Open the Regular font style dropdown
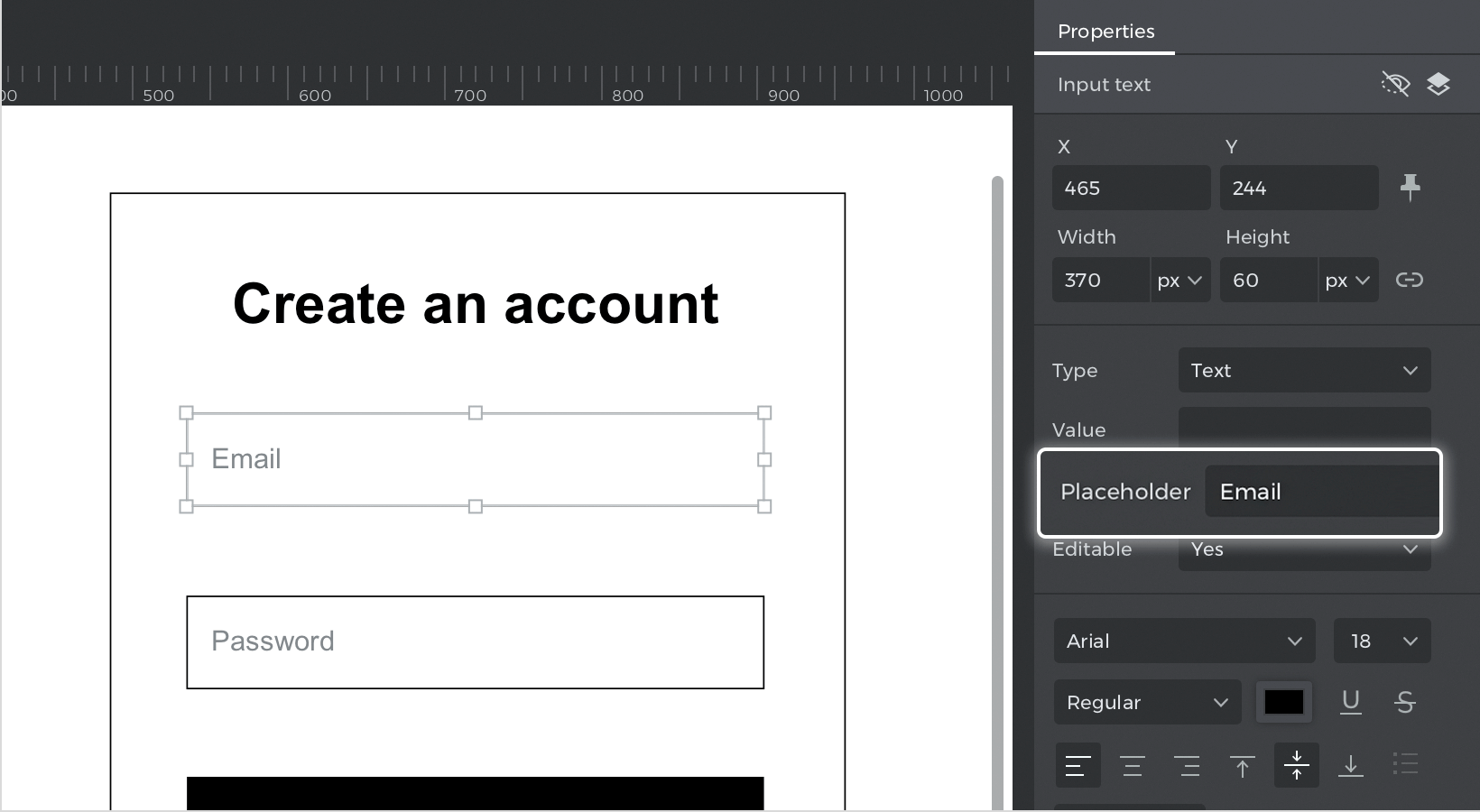Screen dimensions: 1480x812 1147,702
